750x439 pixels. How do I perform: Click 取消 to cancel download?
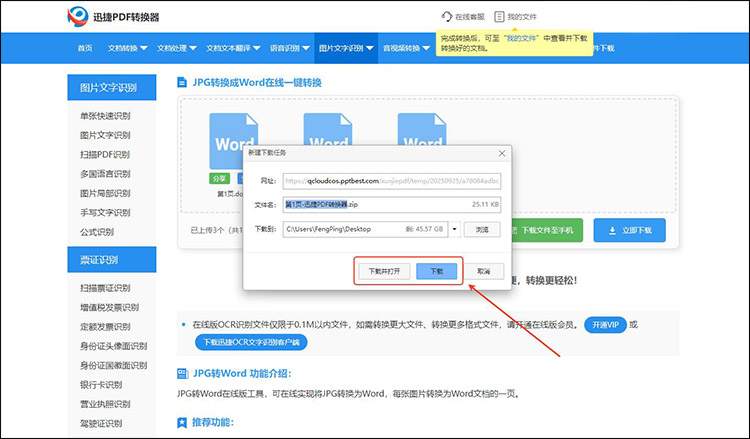click(x=484, y=271)
